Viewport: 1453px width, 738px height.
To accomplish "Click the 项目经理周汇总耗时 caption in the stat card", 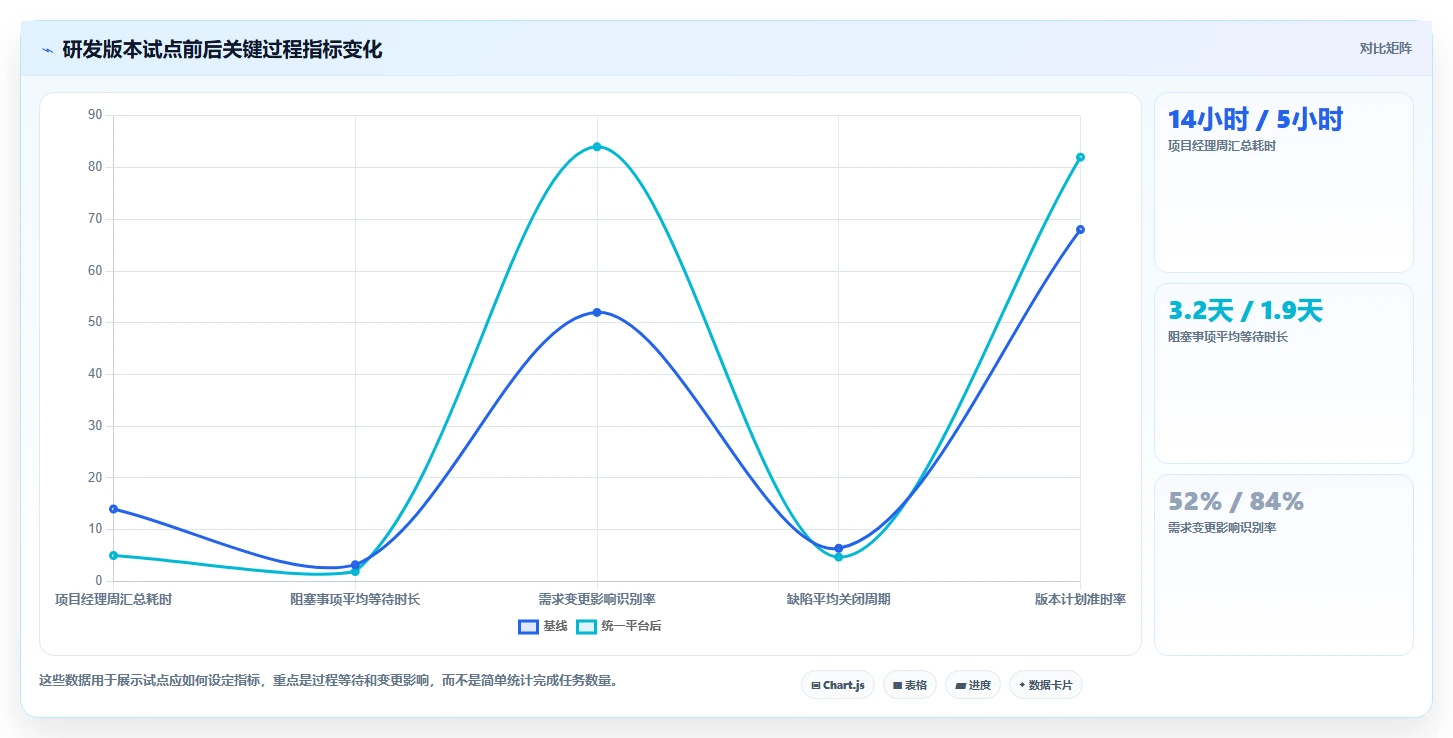I will pos(1221,146).
